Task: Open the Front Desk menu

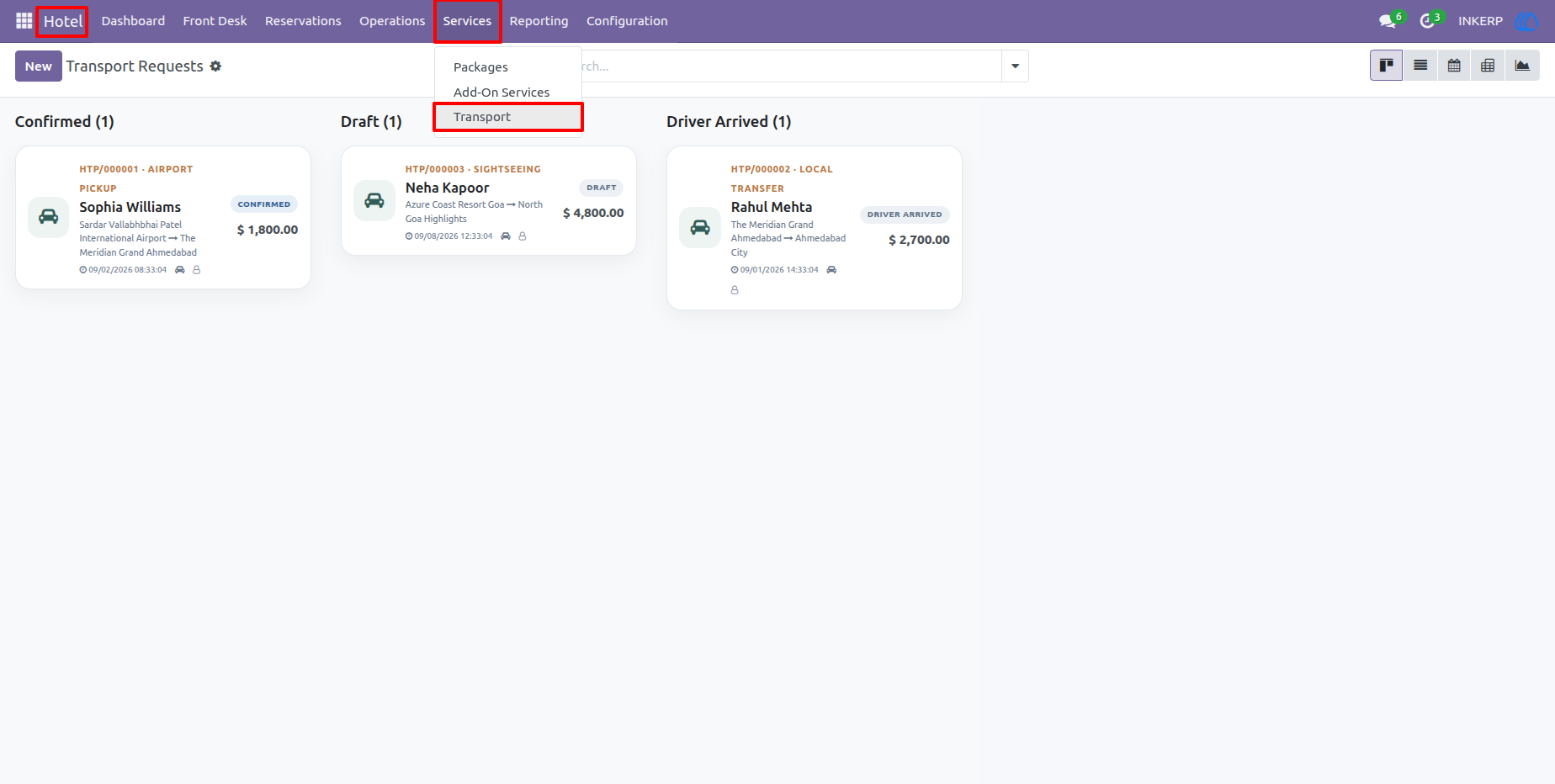Action: click(x=215, y=21)
